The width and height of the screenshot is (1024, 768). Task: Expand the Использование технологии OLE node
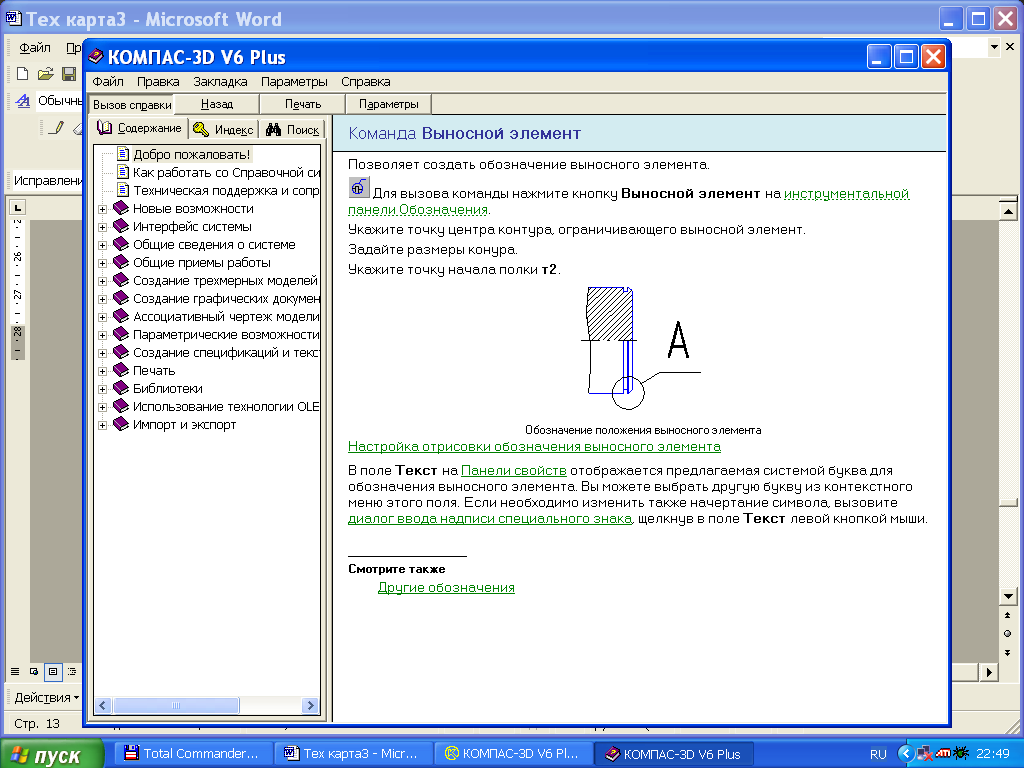(x=103, y=408)
